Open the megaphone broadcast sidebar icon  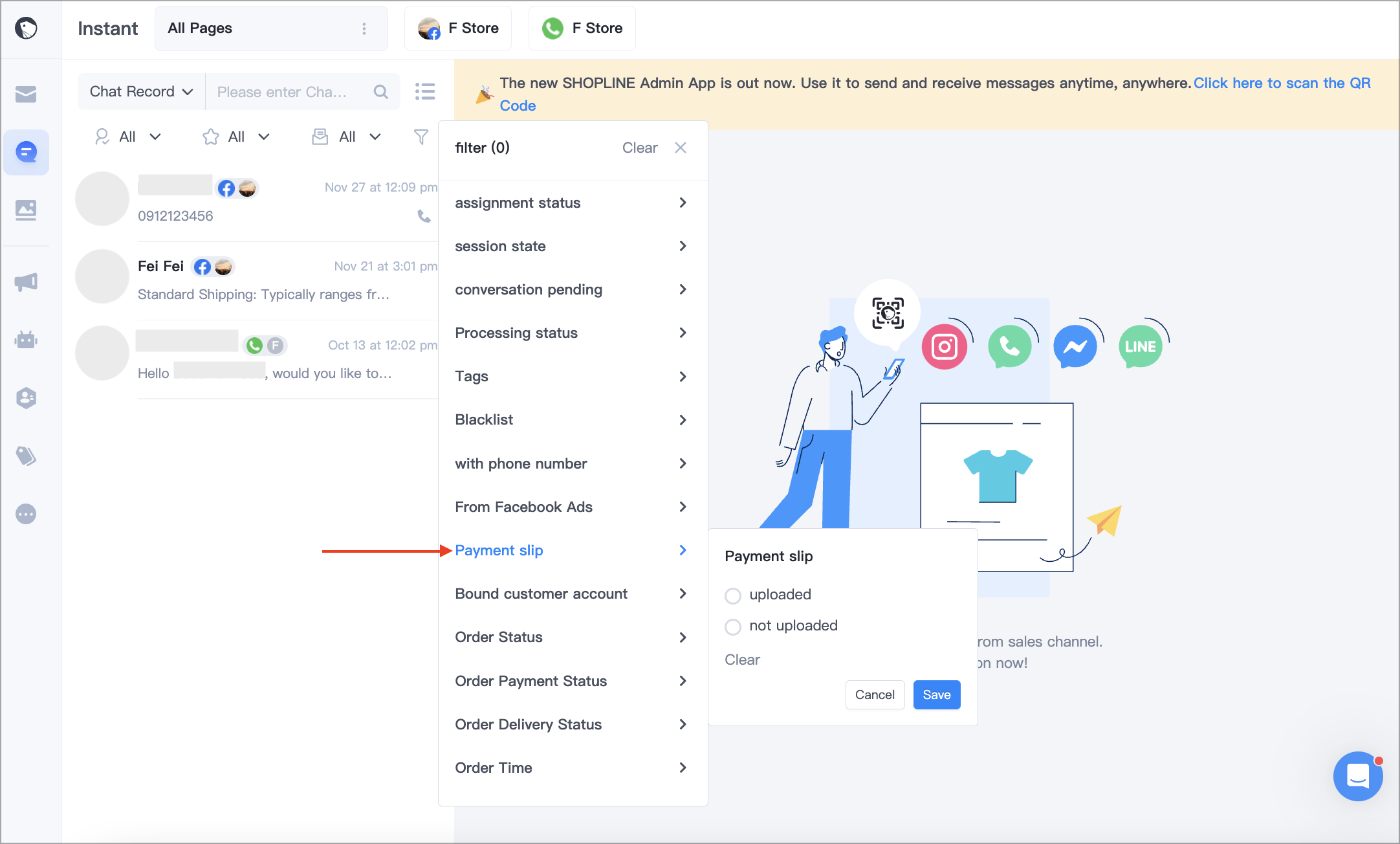click(26, 282)
